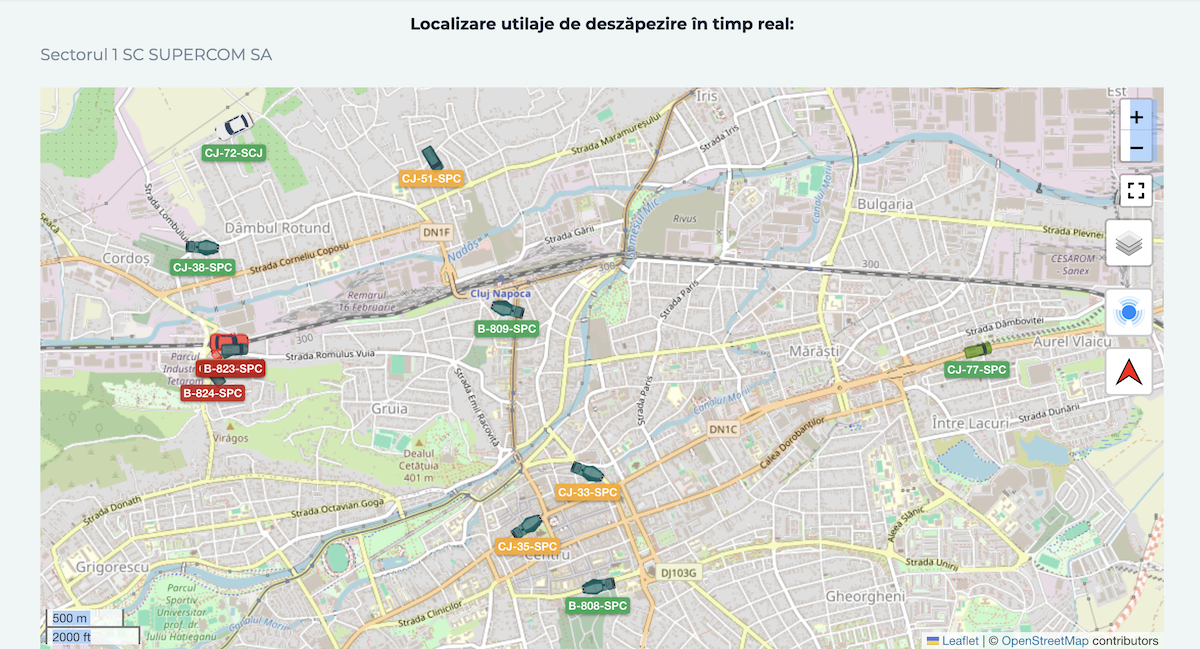The image size is (1200, 649).
Task: Click the B-809-SPC vehicle label
Action: coord(507,329)
